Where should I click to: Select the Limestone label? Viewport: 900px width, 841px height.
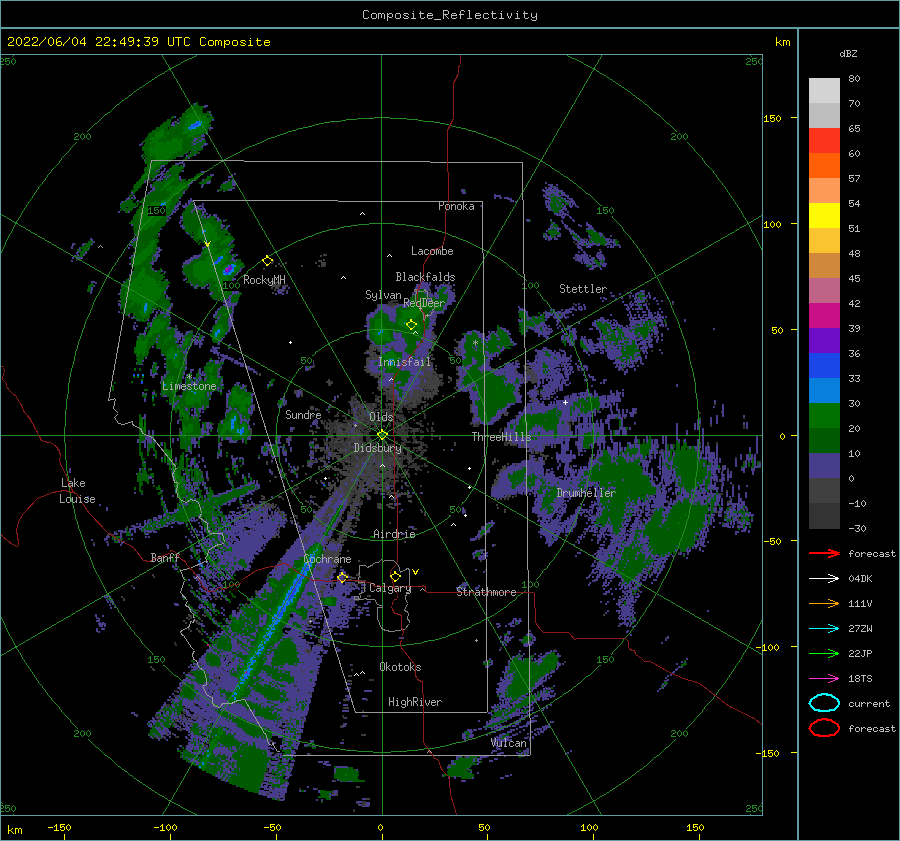[x=189, y=386]
